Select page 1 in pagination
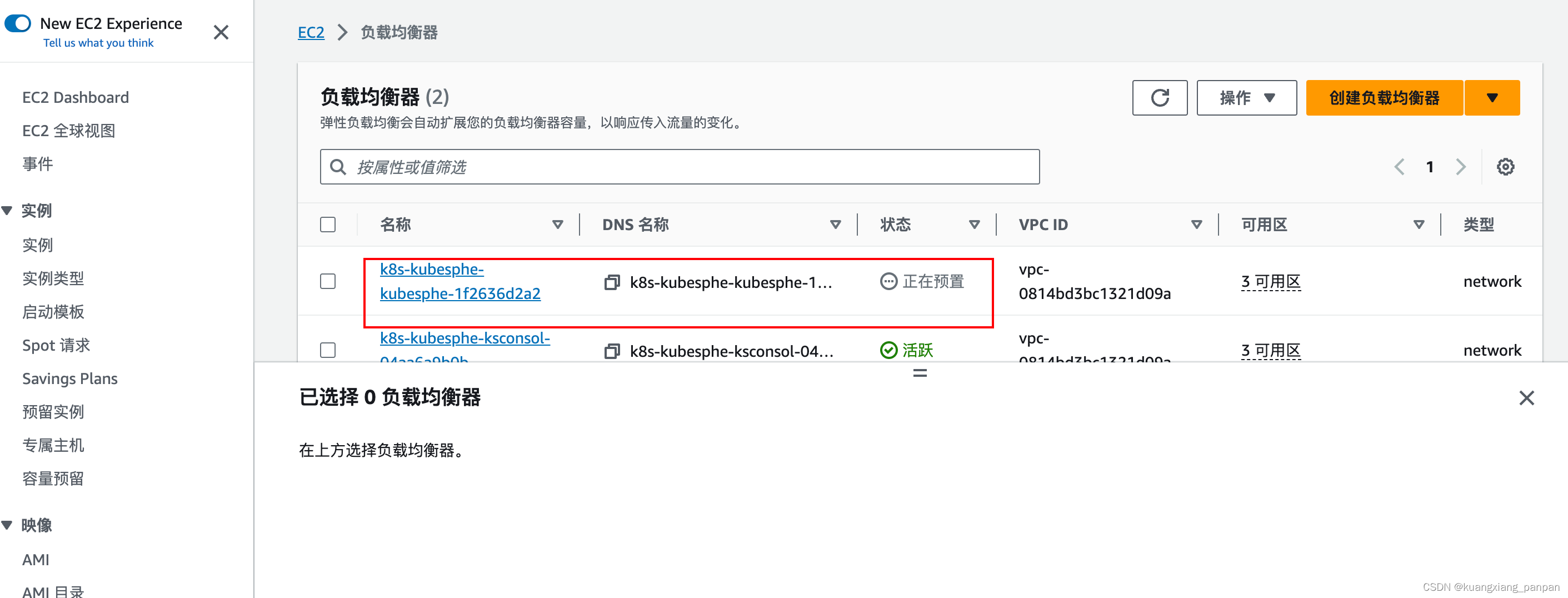Image resolution: width=1568 pixels, height=598 pixels. 1430,167
